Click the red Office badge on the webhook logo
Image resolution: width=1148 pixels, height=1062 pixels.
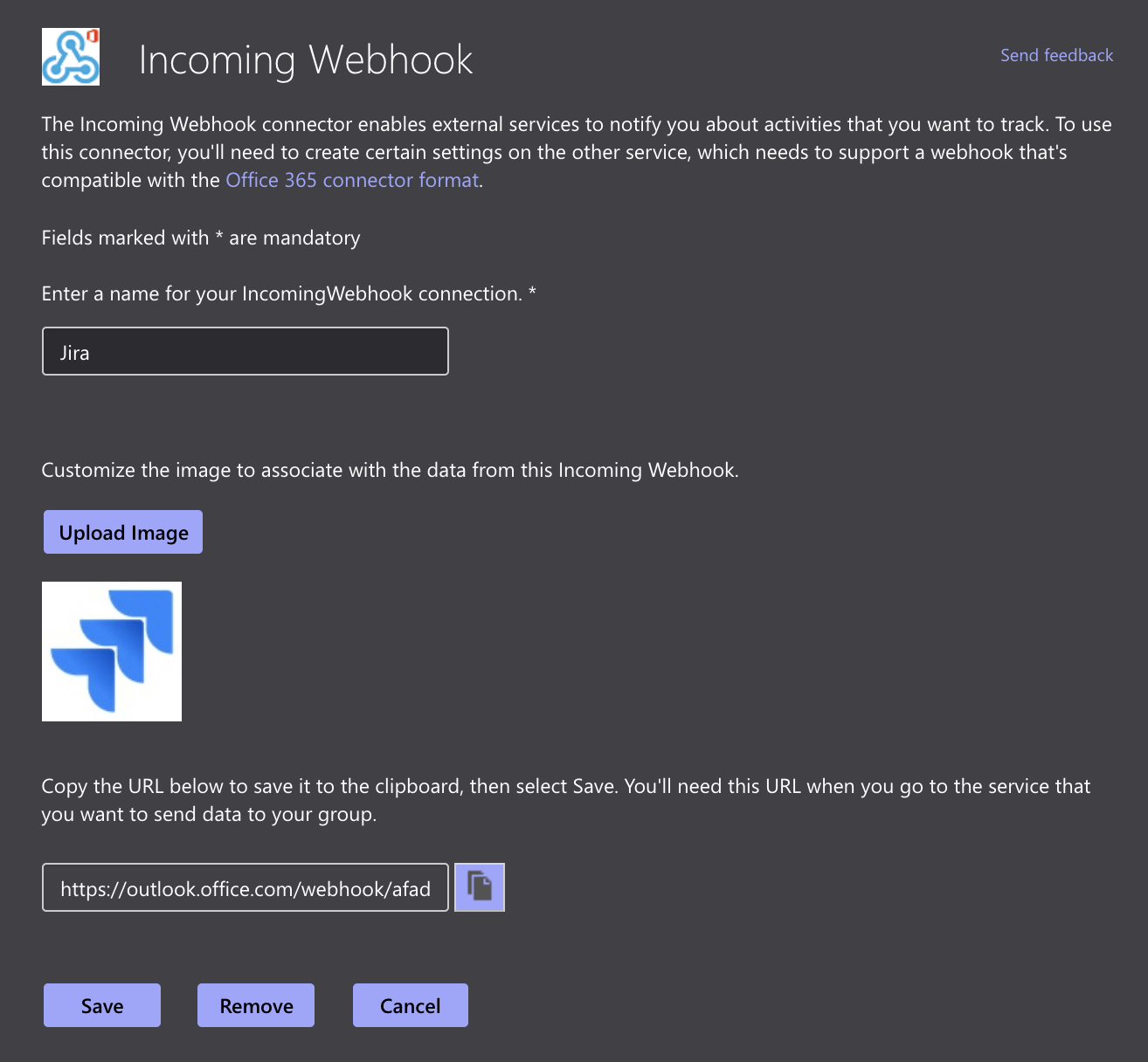93,37
